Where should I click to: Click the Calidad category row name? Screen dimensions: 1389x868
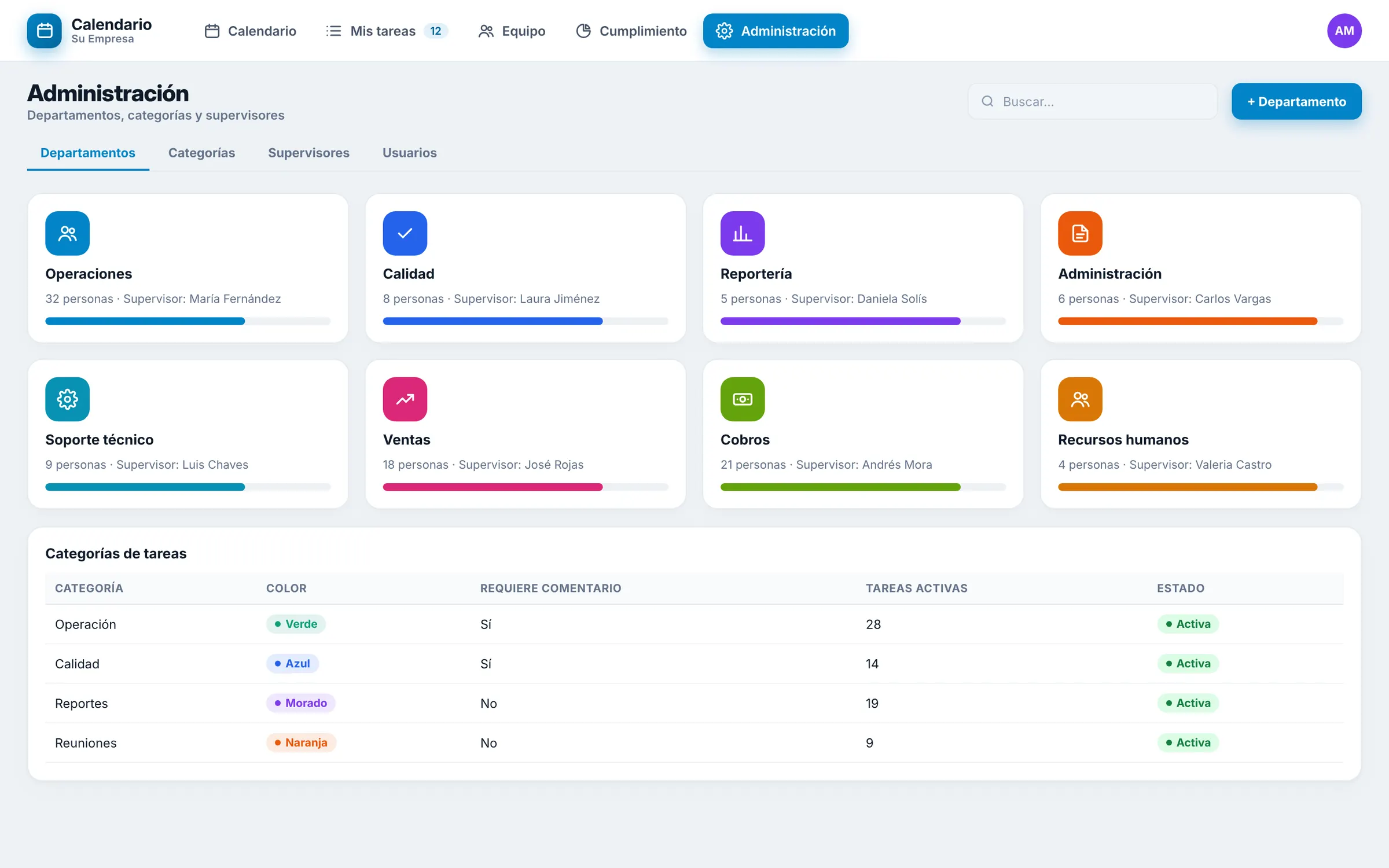(77, 664)
